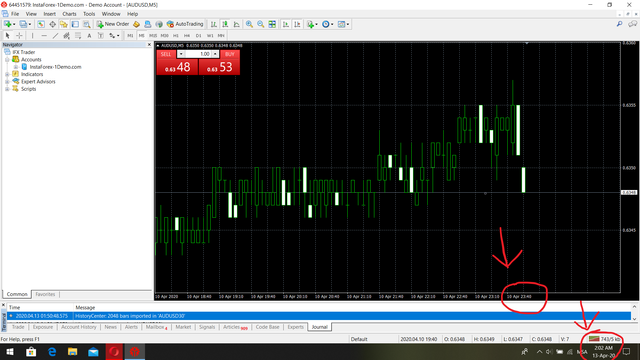Open the Periods clock icon
Screen dimensions: 640x360
point(326,24)
